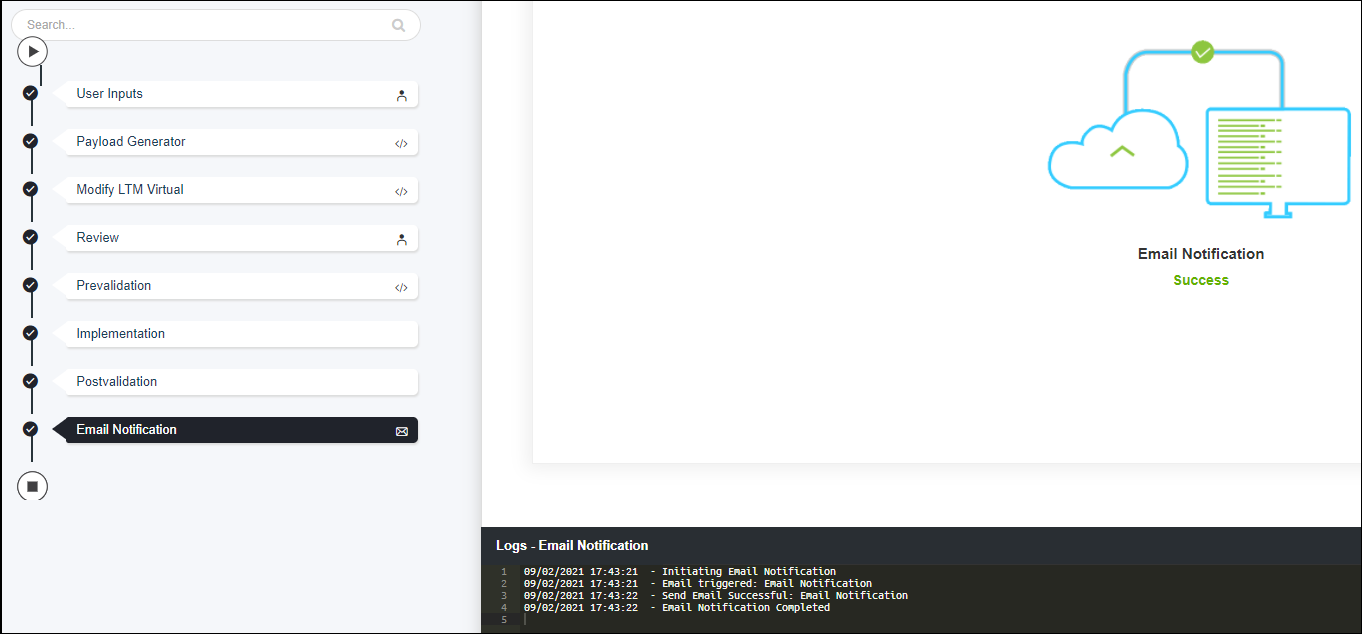Click the checkmark node beside Postvalidation
1362x634 pixels.
pos(31,381)
